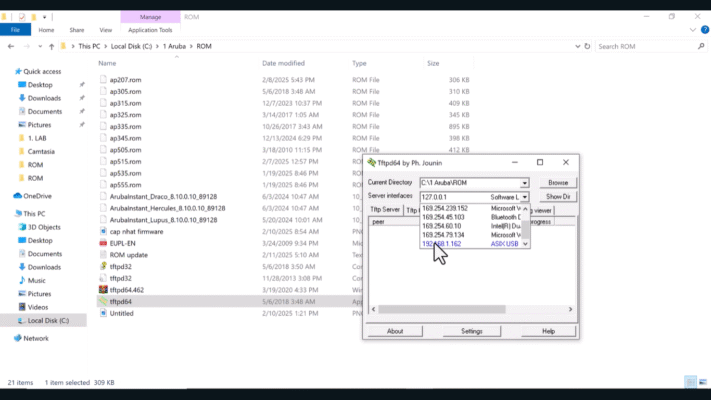
Task: Expand the ribbon chevron
Action: coord(692,30)
